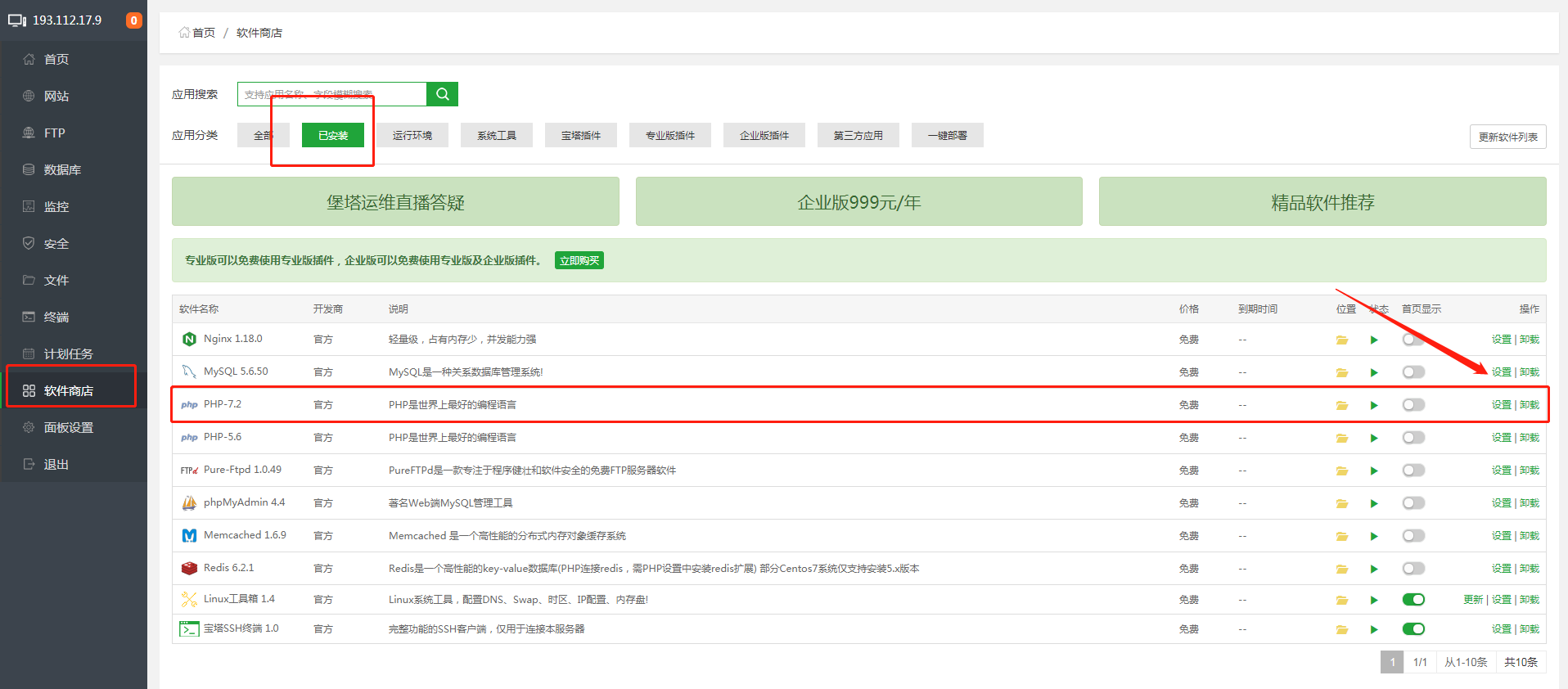The width and height of the screenshot is (1568, 689).
Task: Disable Linux工具箱 homepage display toggle
Action: [1413, 600]
